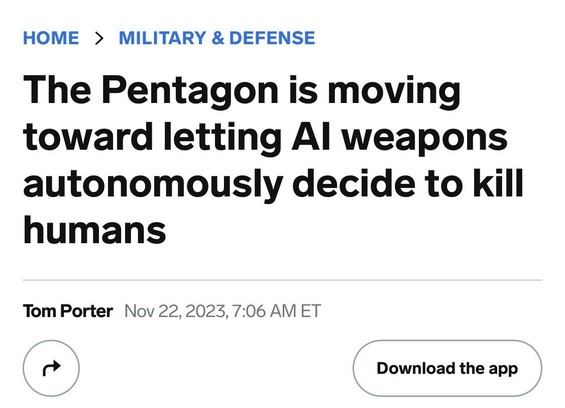Click the article headline about the Pentagon
Viewport: 565px width, 408px height.
(x=273, y=159)
